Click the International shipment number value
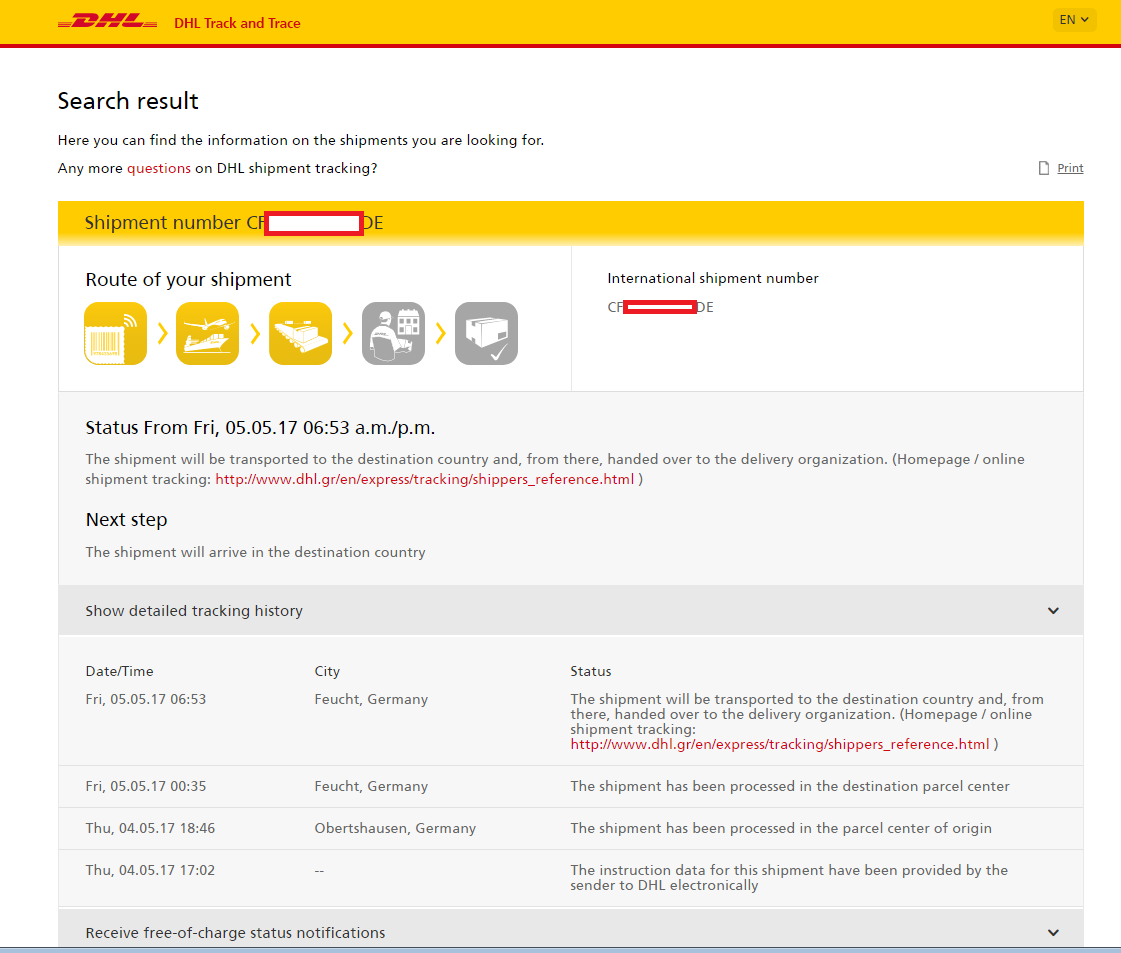This screenshot has width=1121, height=953. [660, 307]
